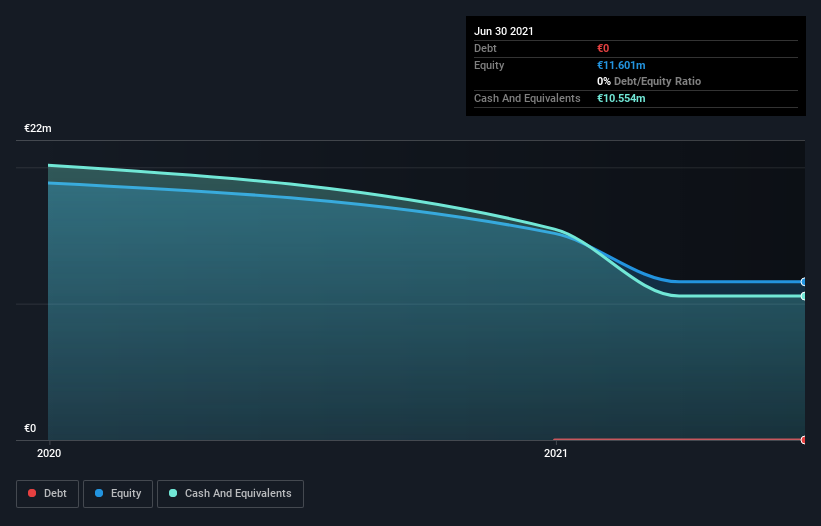Click the 2021 axis label
Viewport: 821px width, 526px height.
pyautogui.click(x=556, y=453)
